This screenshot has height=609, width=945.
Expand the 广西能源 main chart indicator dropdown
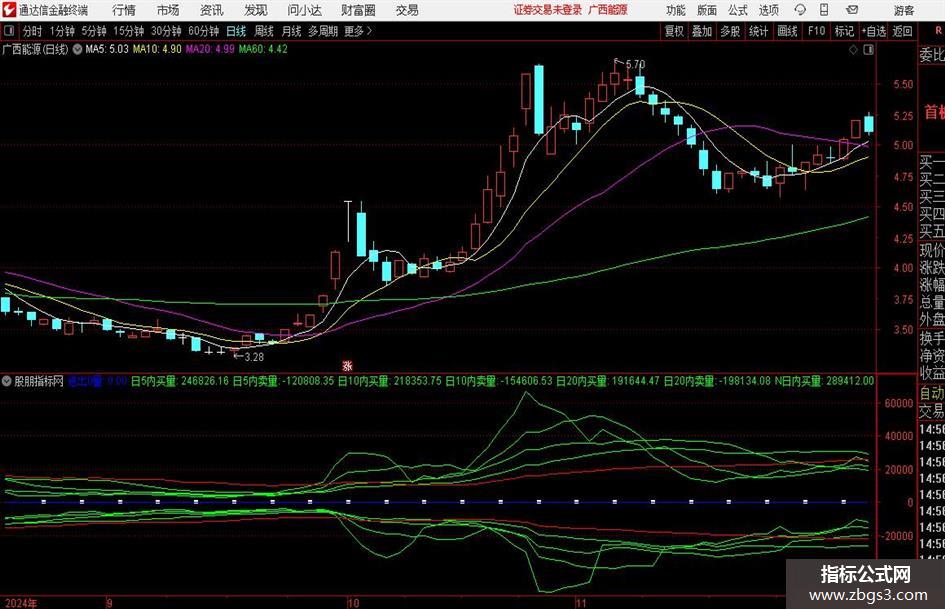click(x=78, y=49)
